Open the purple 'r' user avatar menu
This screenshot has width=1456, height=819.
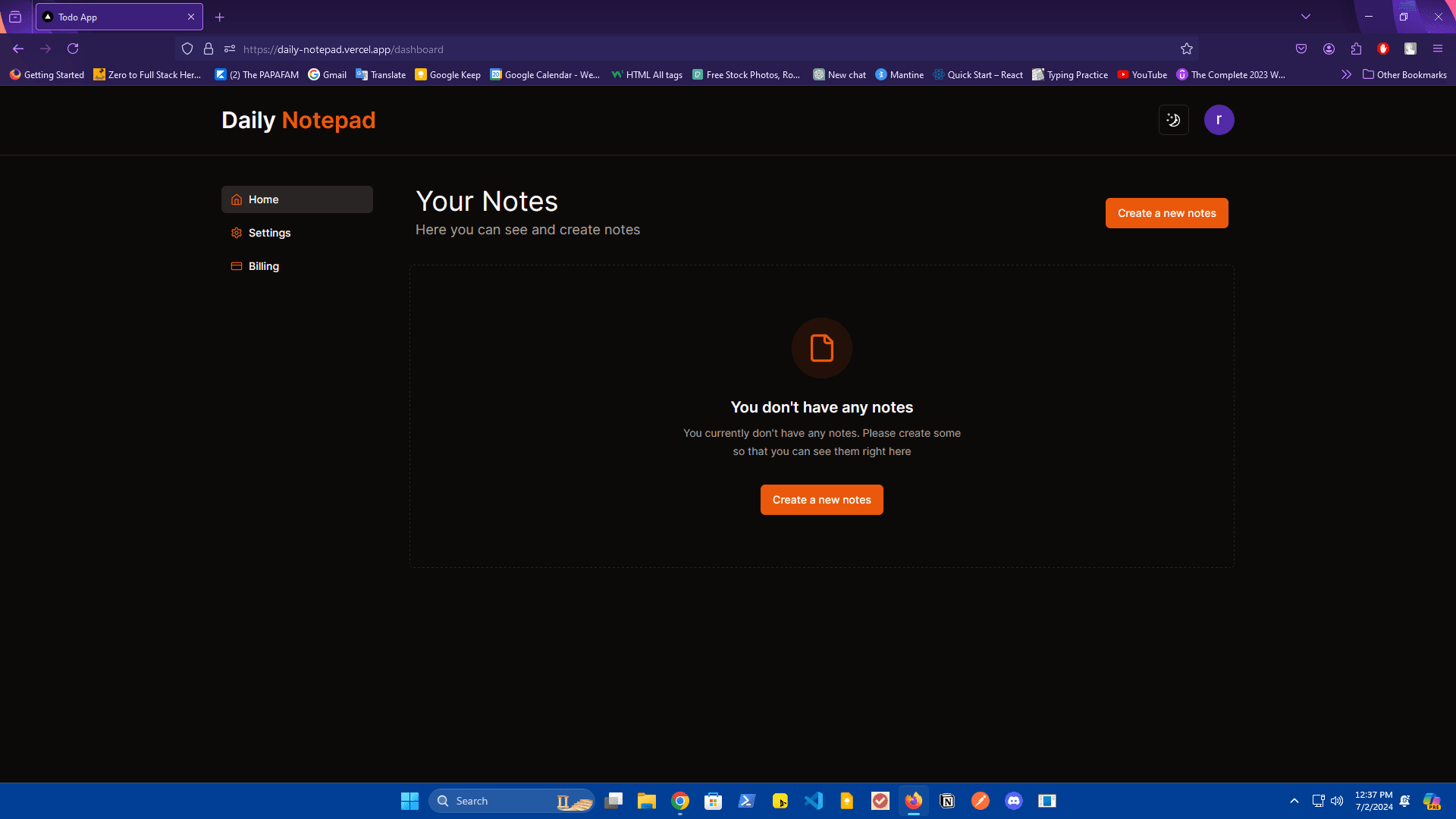[1219, 120]
